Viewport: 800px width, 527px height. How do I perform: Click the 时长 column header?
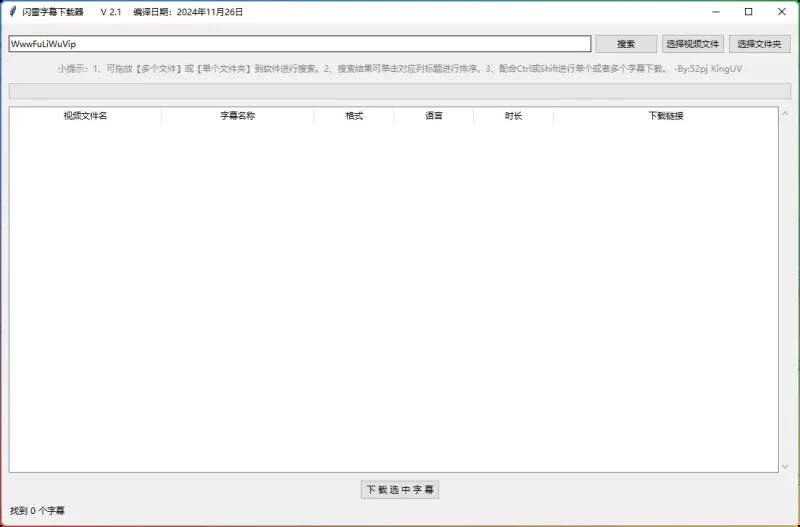[x=513, y=116]
